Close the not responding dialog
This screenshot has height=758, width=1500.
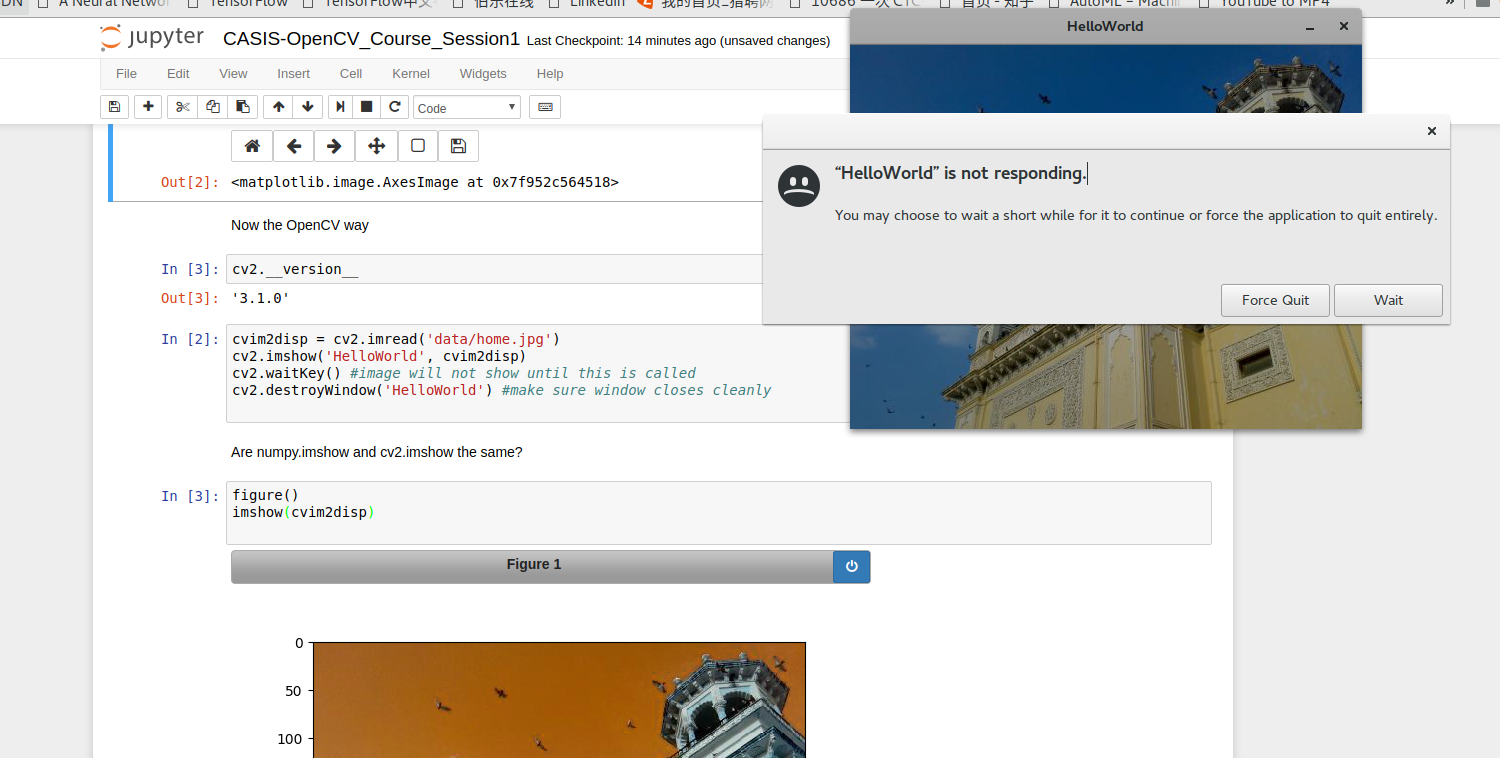pyautogui.click(x=1431, y=131)
